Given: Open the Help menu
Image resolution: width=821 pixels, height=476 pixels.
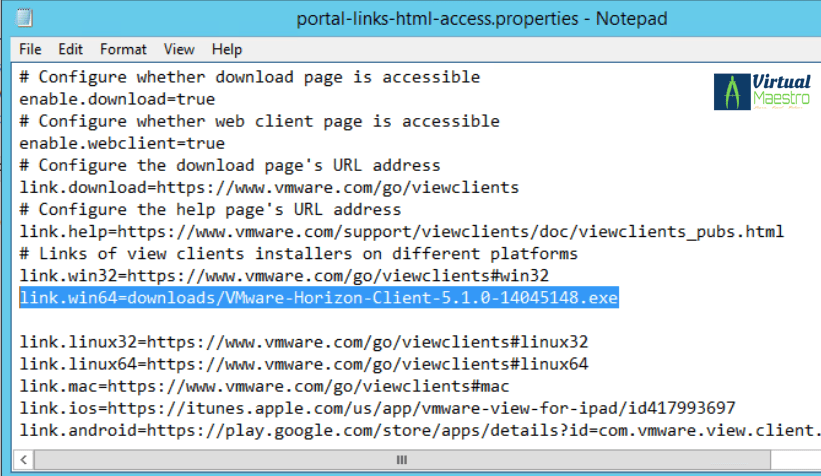Looking at the screenshot, I should tap(227, 49).
